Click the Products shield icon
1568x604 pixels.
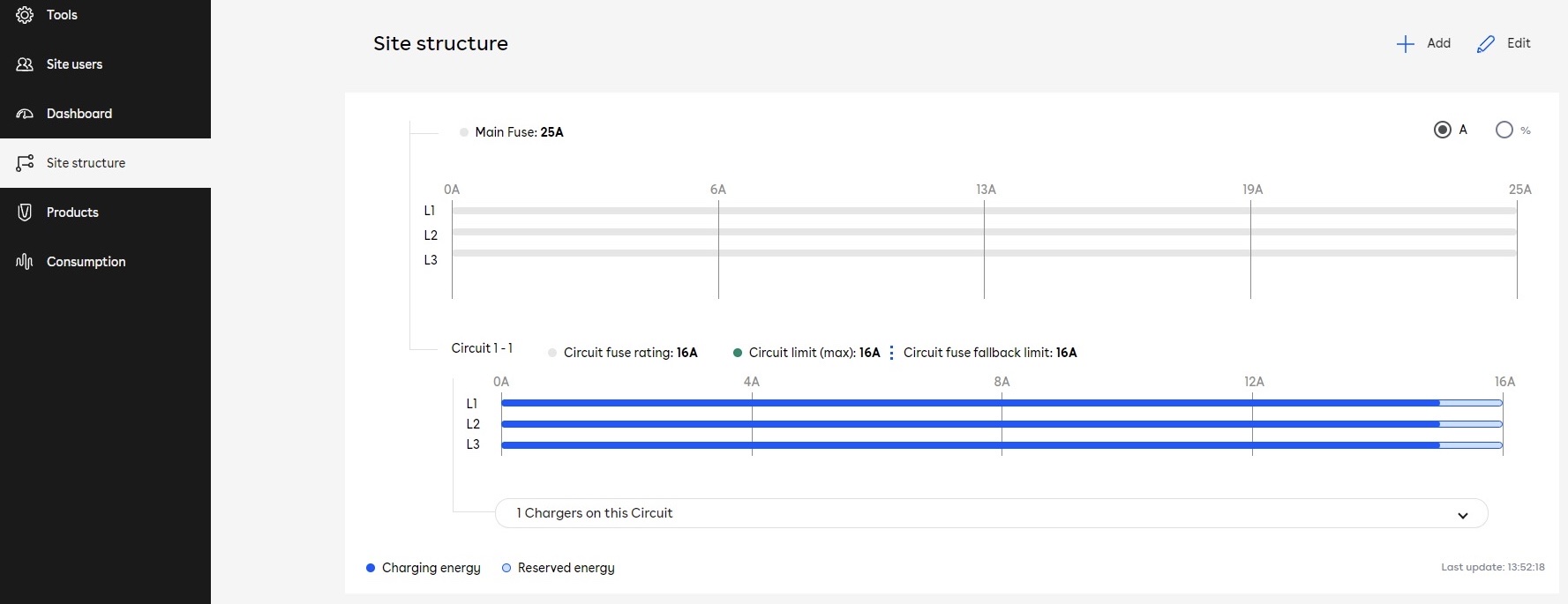click(x=24, y=212)
